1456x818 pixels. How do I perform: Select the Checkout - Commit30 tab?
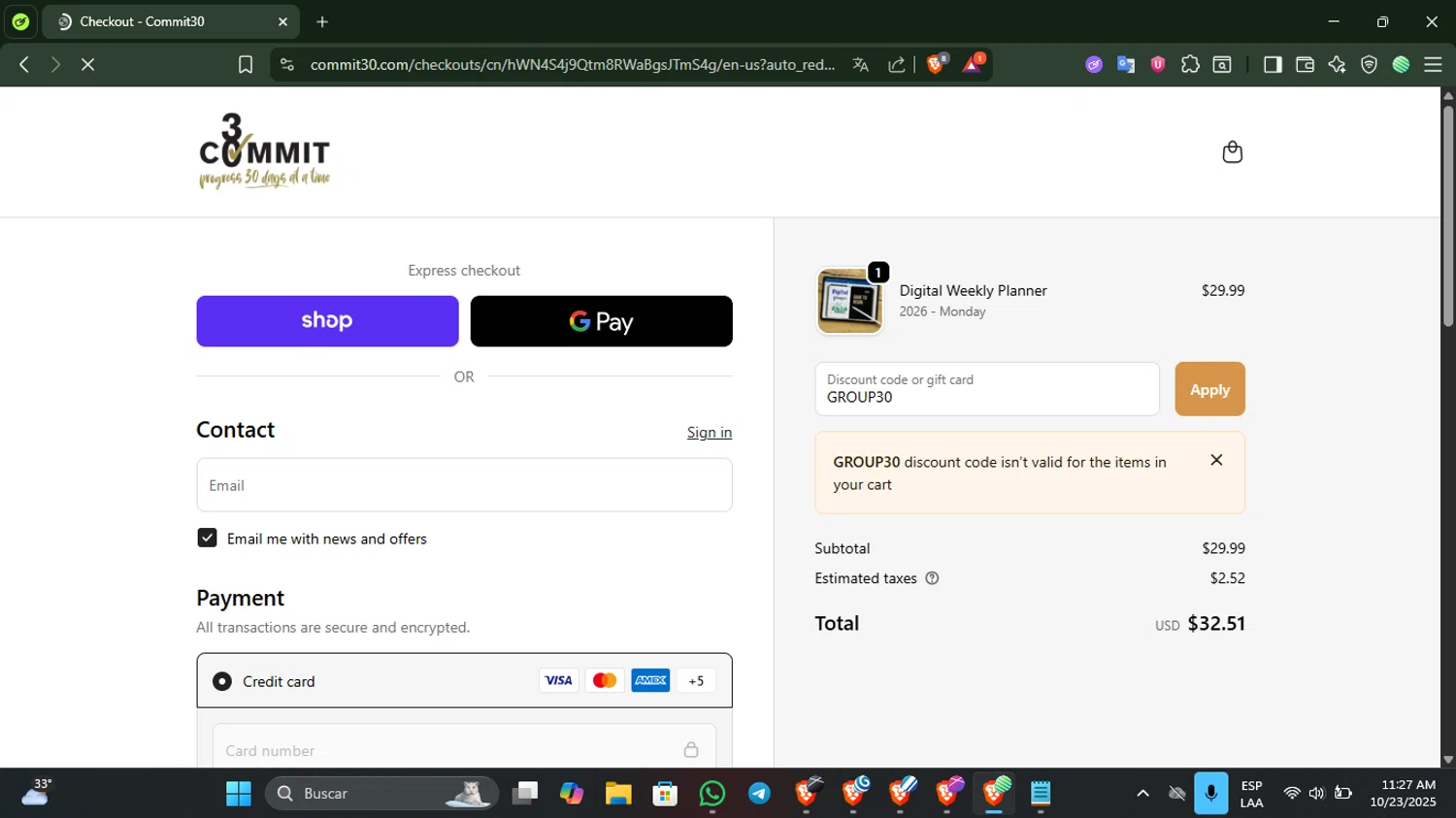(x=170, y=21)
